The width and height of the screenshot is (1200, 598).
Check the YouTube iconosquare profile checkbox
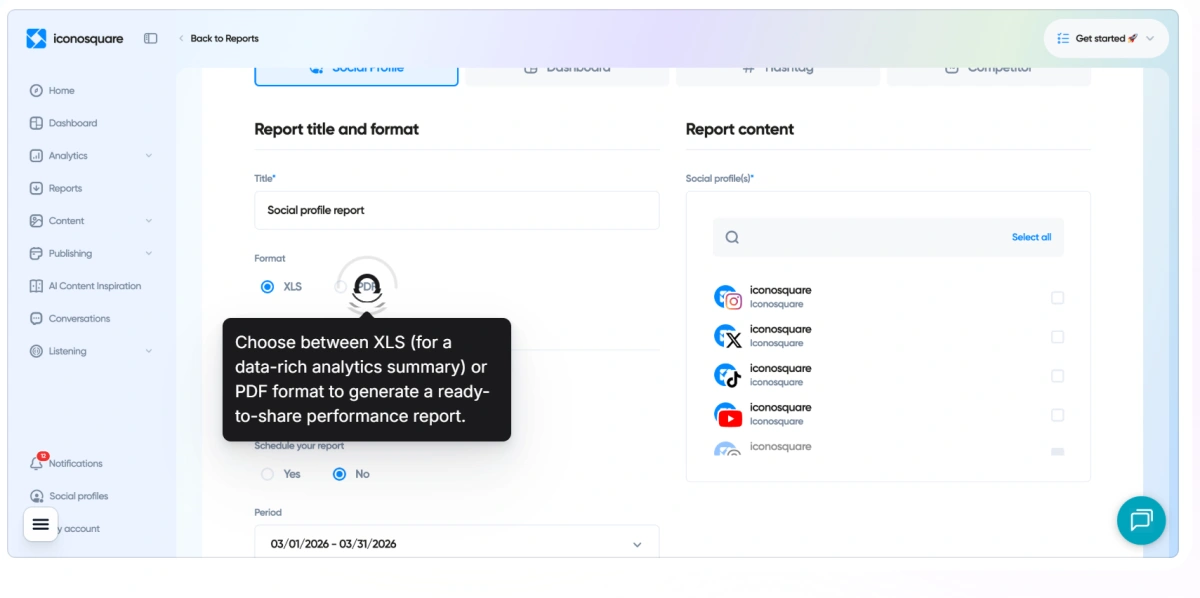tap(1057, 414)
